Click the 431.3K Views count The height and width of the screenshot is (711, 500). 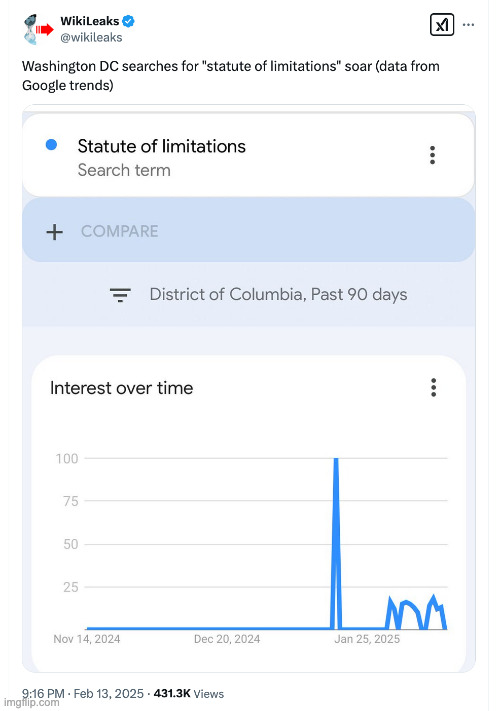click(x=189, y=693)
